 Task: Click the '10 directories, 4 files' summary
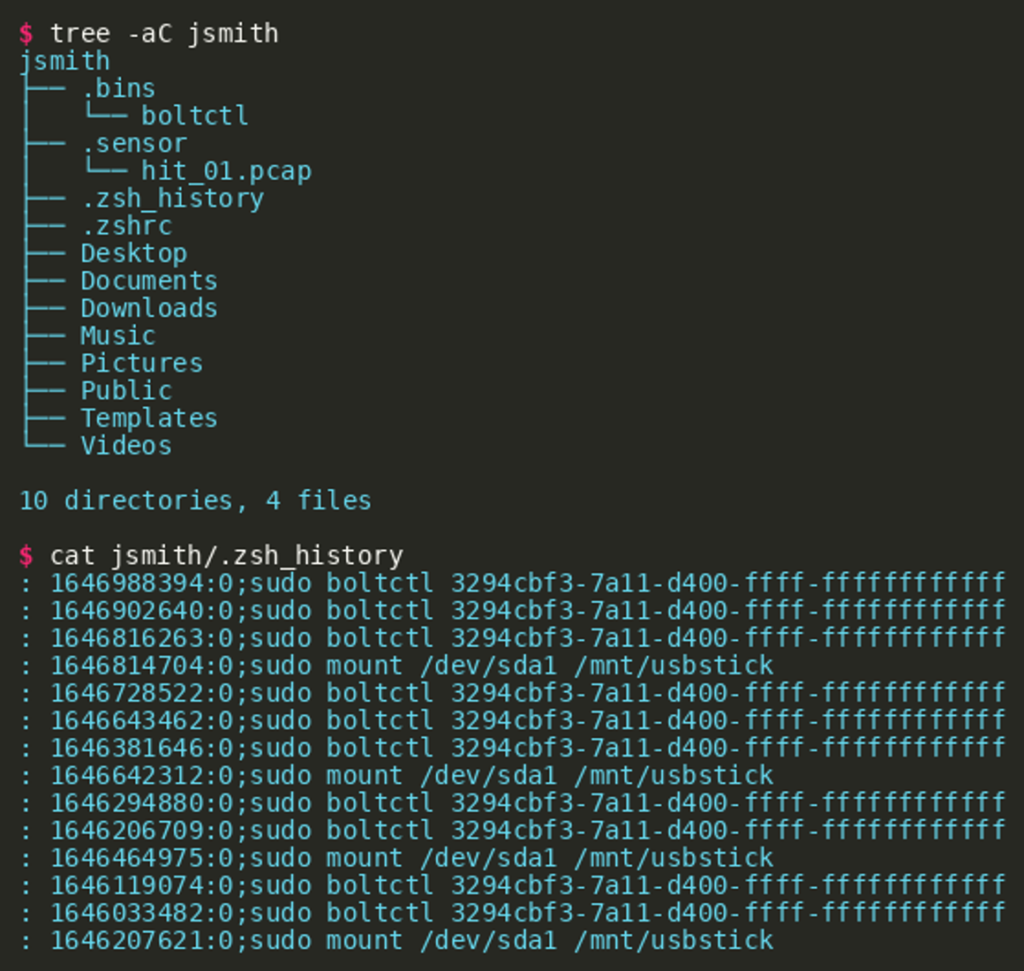click(195, 501)
